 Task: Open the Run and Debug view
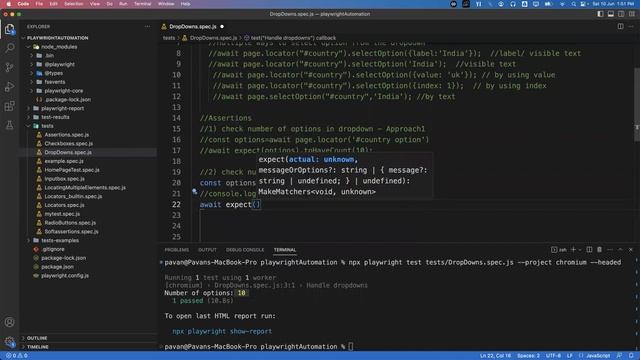pyautogui.click(x=9, y=87)
